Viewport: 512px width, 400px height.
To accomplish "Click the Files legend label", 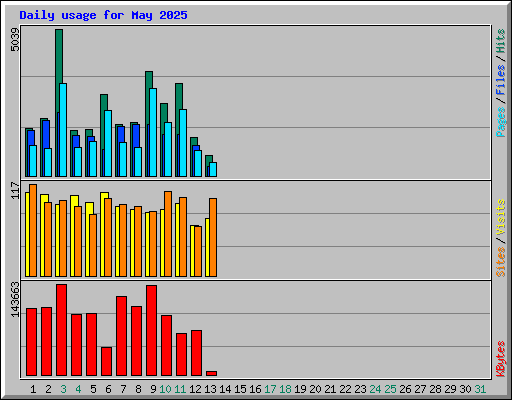I will pyautogui.click(x=500, y=79).
